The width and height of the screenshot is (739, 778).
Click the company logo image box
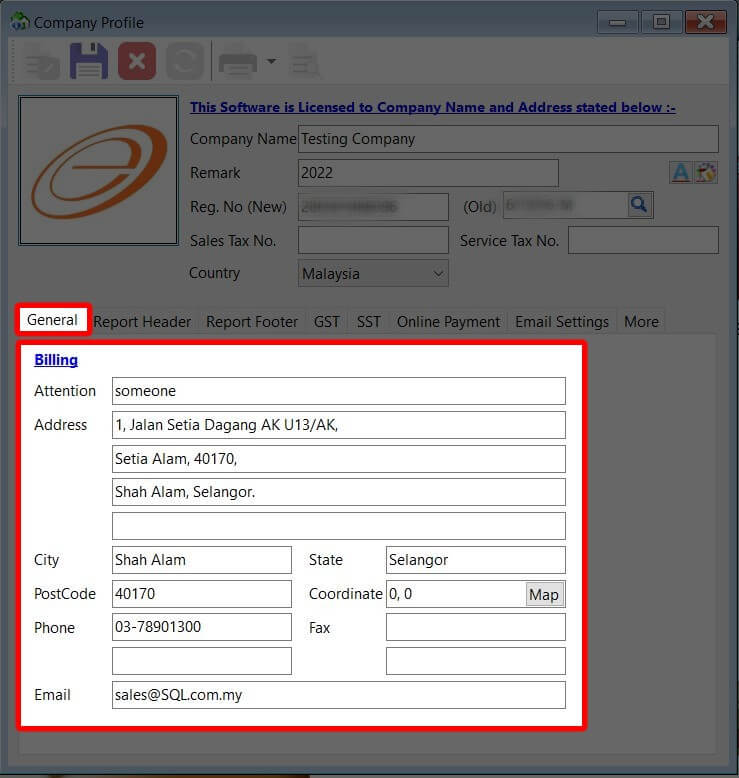coord(98,170)
